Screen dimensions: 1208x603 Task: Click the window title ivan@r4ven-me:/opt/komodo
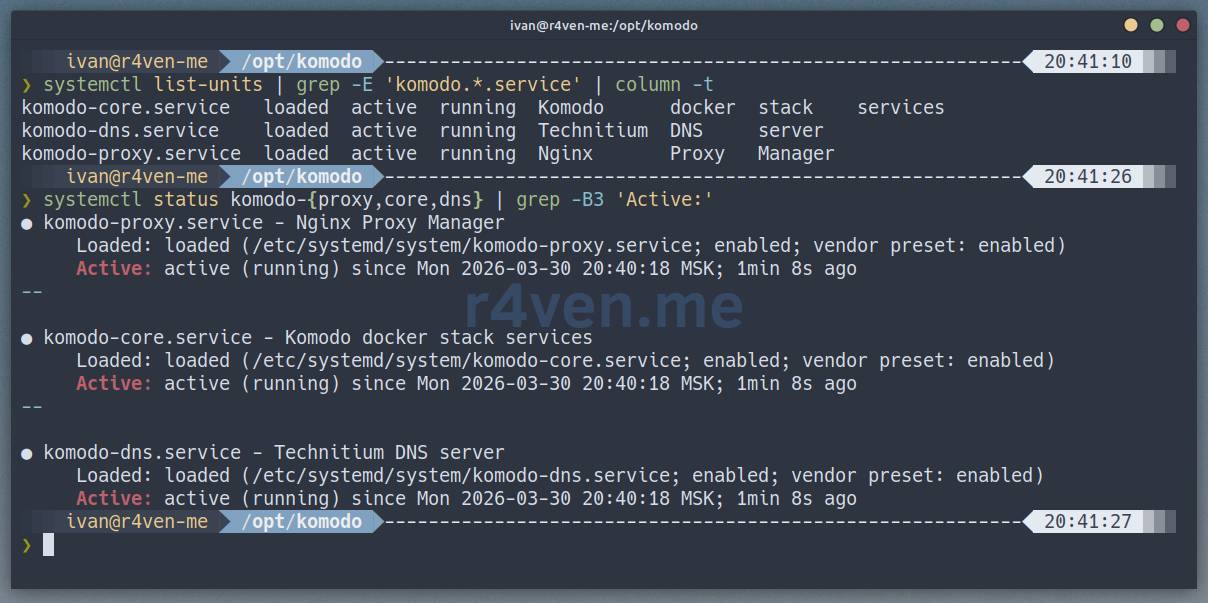[604, 25]
